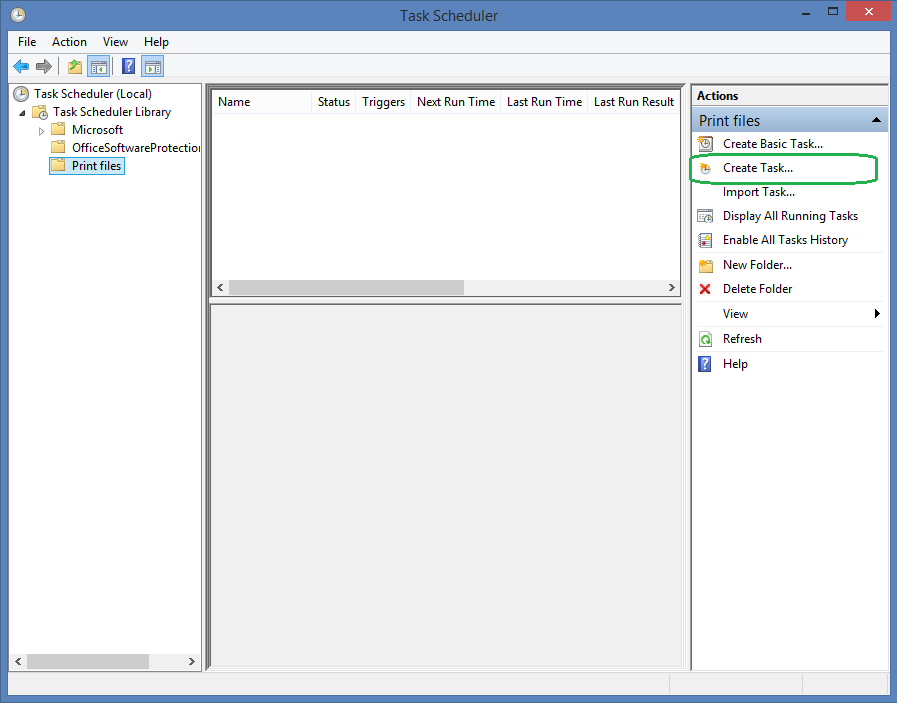Choose New Folder... action
This screenshot has height=703, width=897.
coord(757,265)
